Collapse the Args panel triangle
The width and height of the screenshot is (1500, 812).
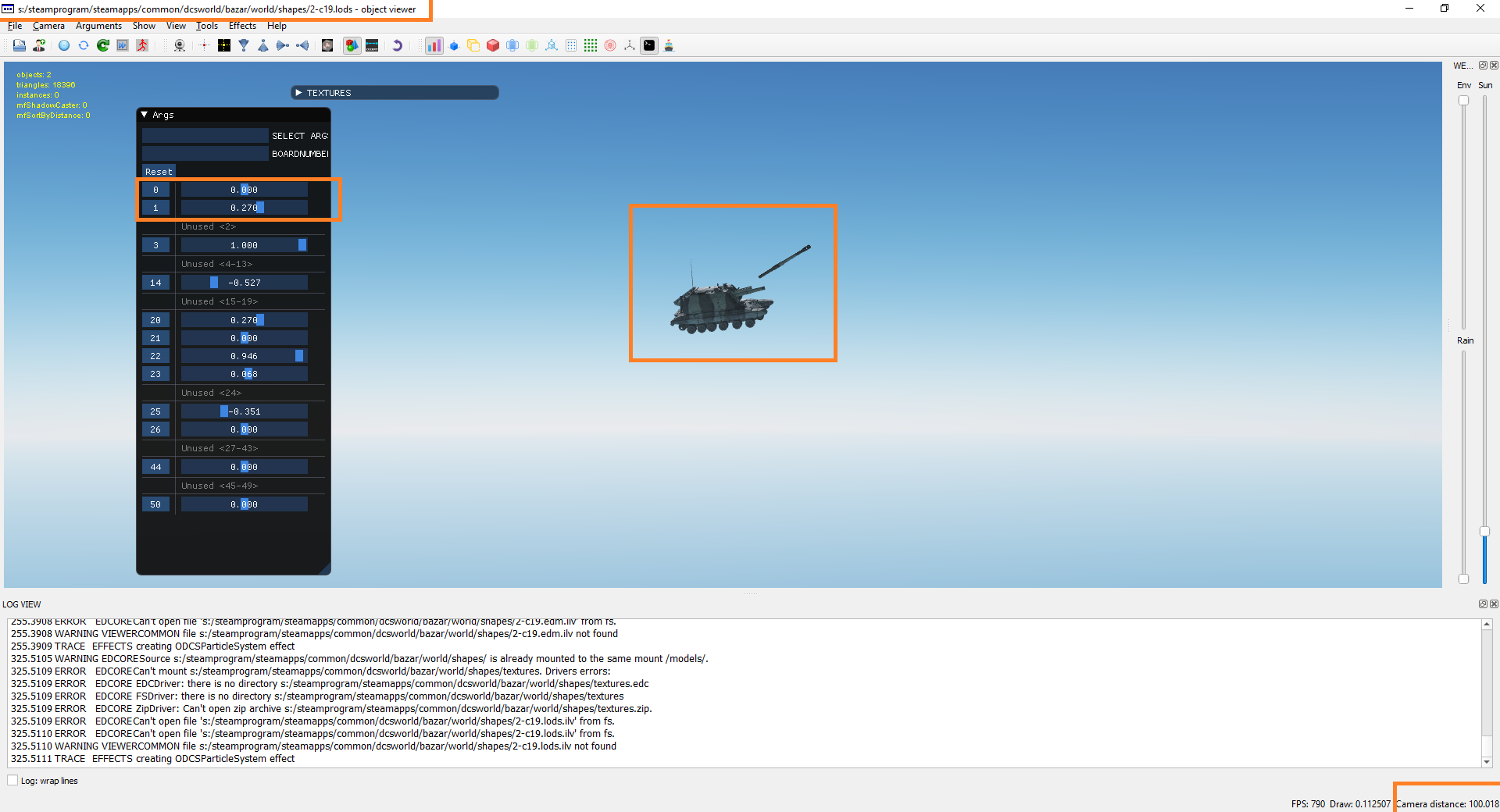pyautogui.click(x=145, y=114)
